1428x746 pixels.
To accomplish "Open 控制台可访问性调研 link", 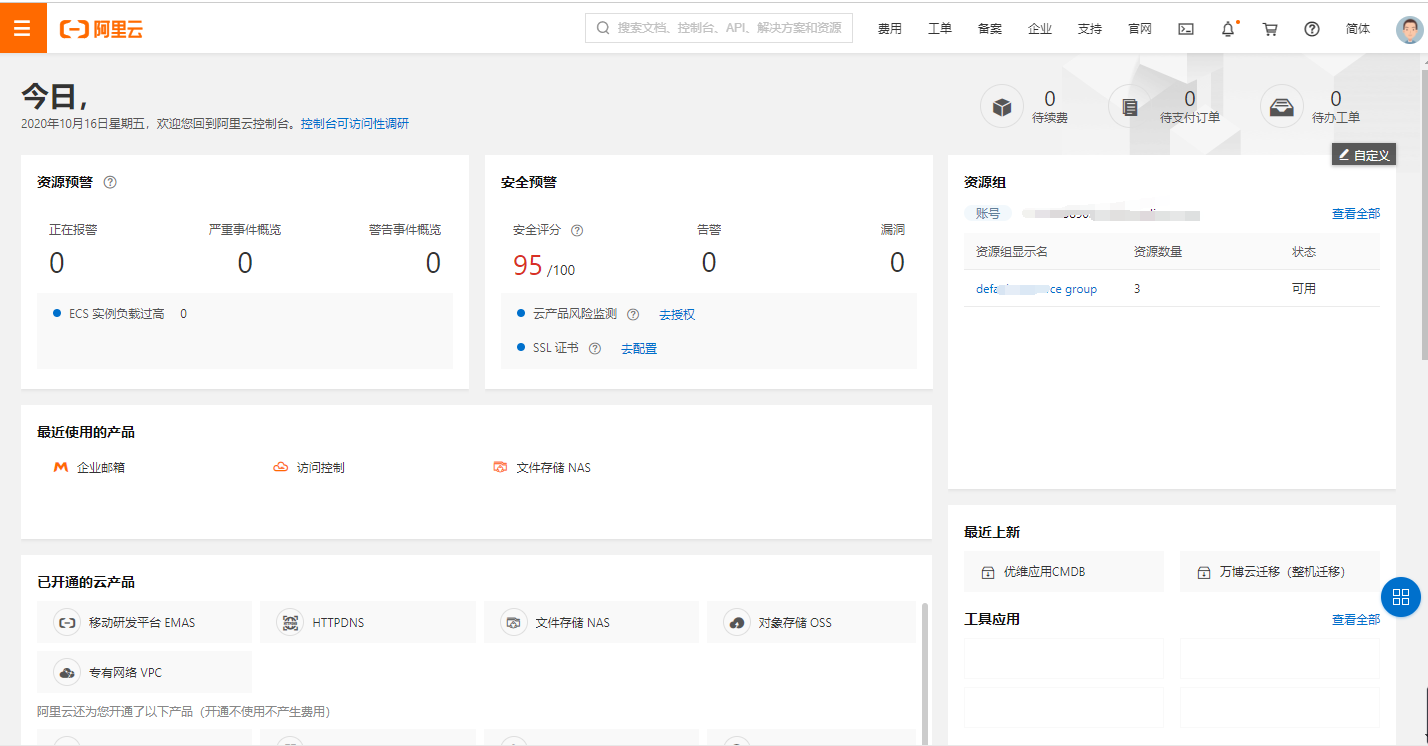I will point(355,124).
